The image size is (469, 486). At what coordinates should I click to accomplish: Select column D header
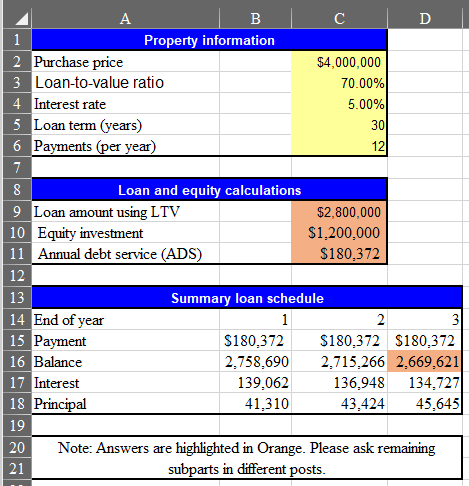(425, 18)
